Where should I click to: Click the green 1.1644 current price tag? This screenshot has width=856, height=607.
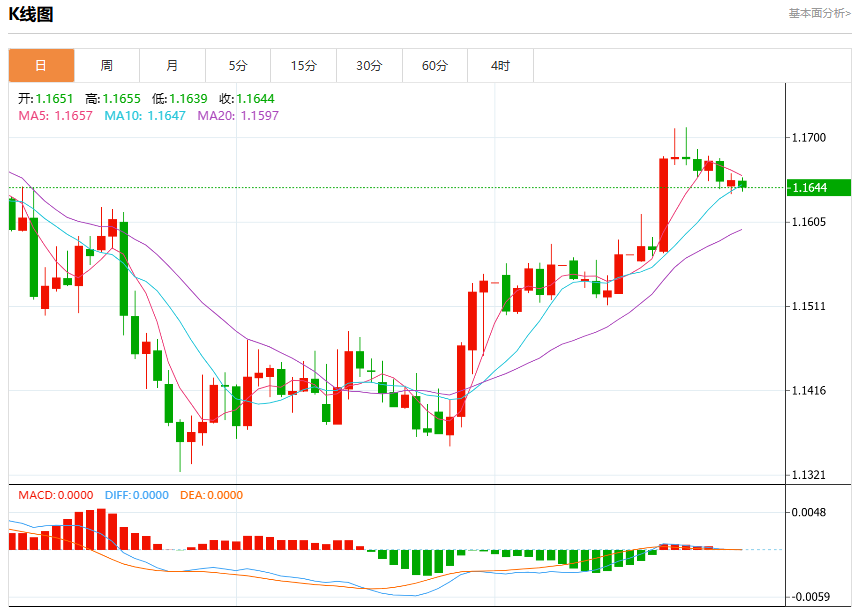point(819,188)
